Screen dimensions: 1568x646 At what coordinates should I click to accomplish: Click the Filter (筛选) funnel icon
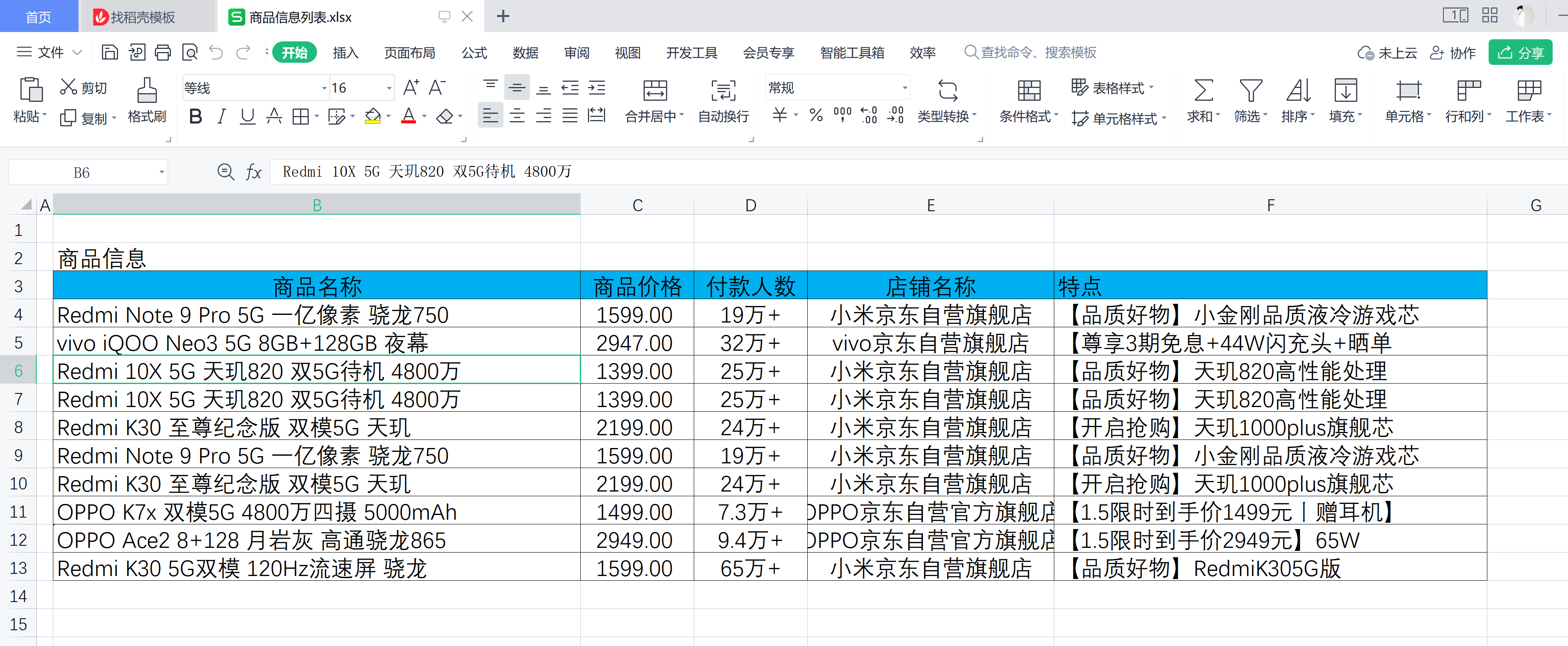[1250, 91]
